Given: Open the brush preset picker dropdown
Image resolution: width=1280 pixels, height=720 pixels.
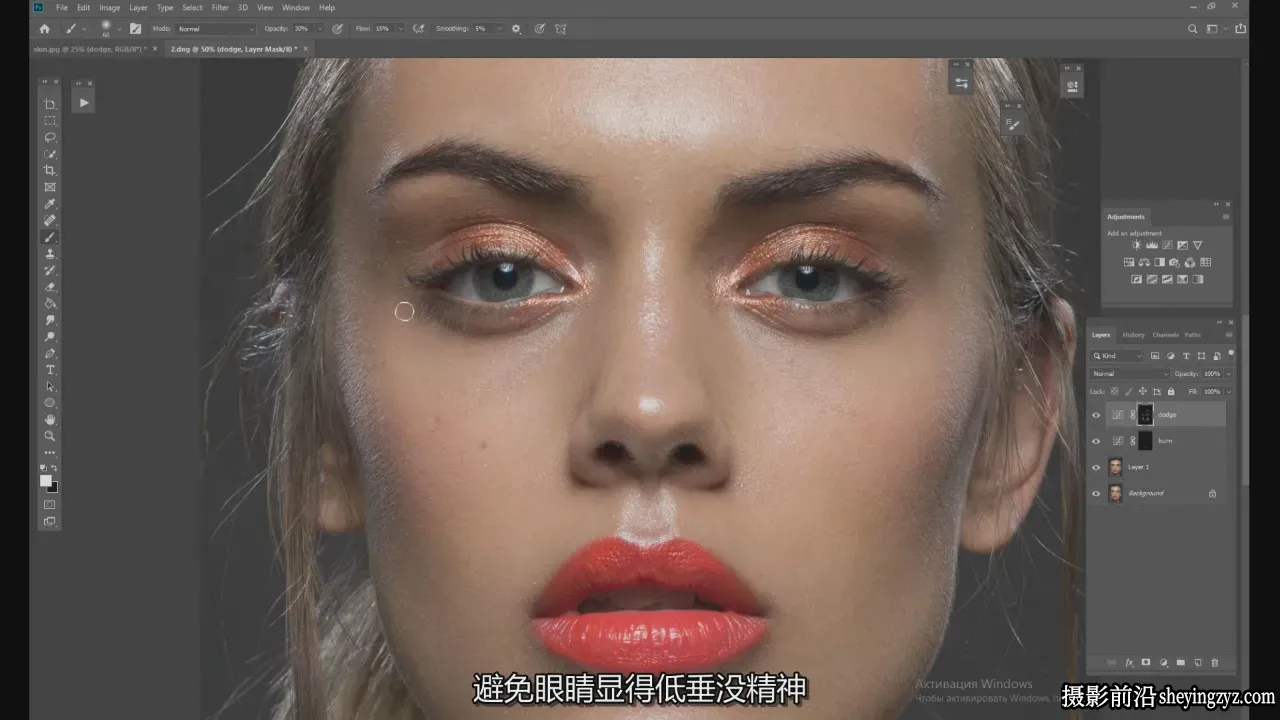Looking at the screenshot, I should click(x=118, y=29).
